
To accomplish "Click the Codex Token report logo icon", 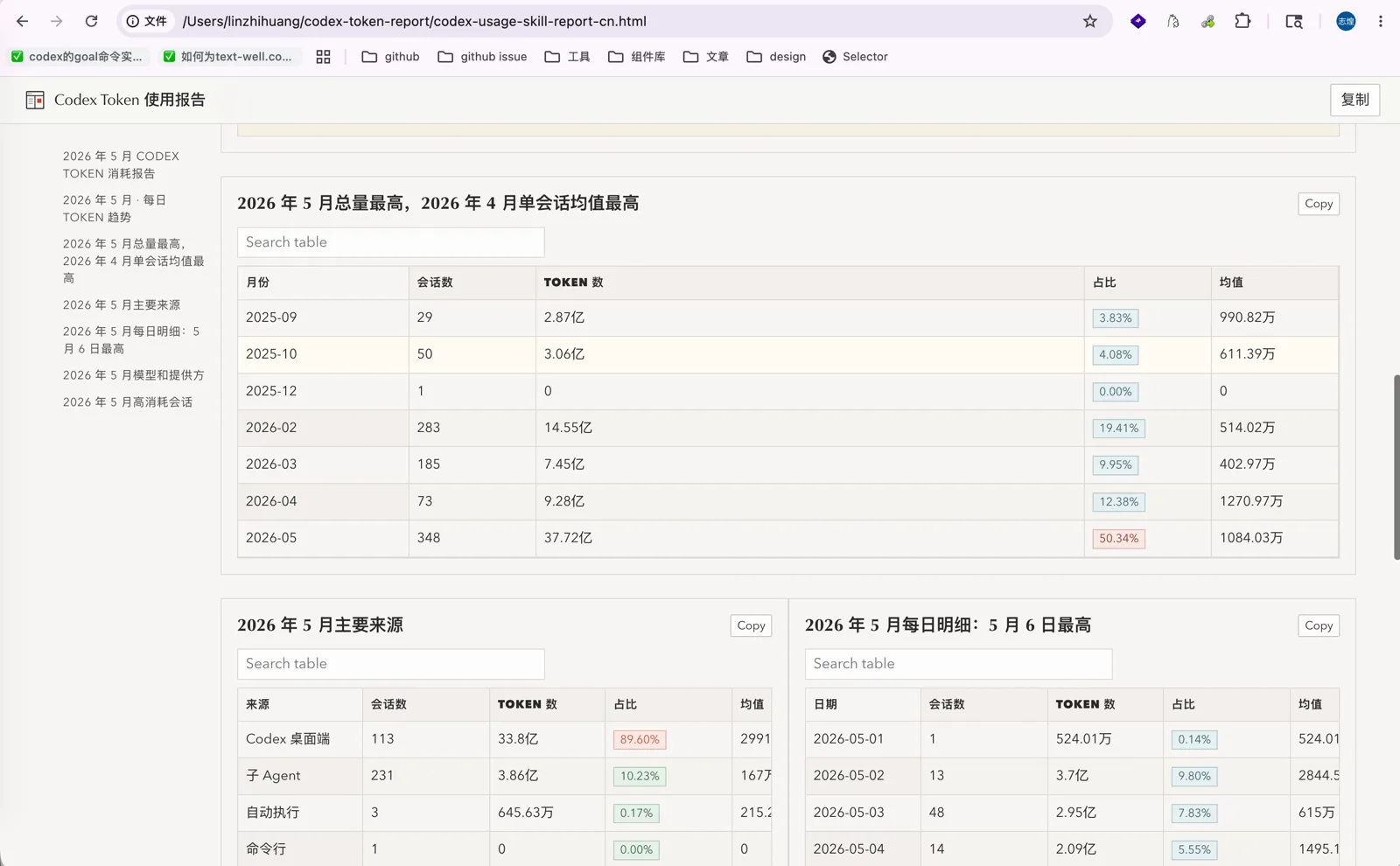I will tap(35, 100).
